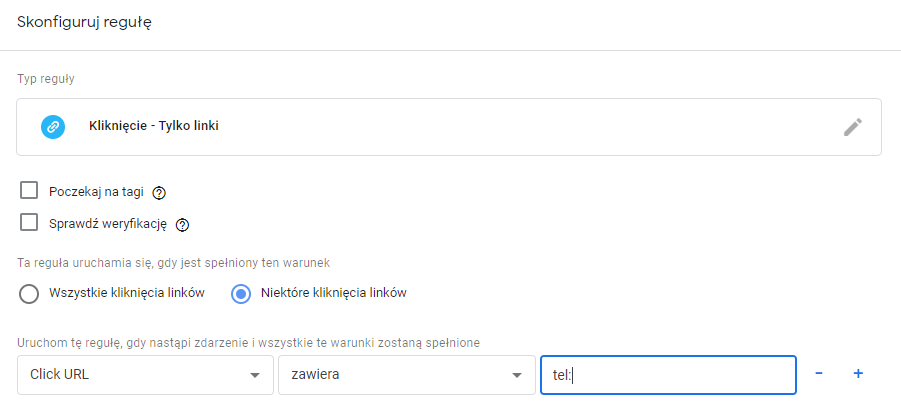Select Wszystkie kliknięcia linków radio button

coord(29,294)
